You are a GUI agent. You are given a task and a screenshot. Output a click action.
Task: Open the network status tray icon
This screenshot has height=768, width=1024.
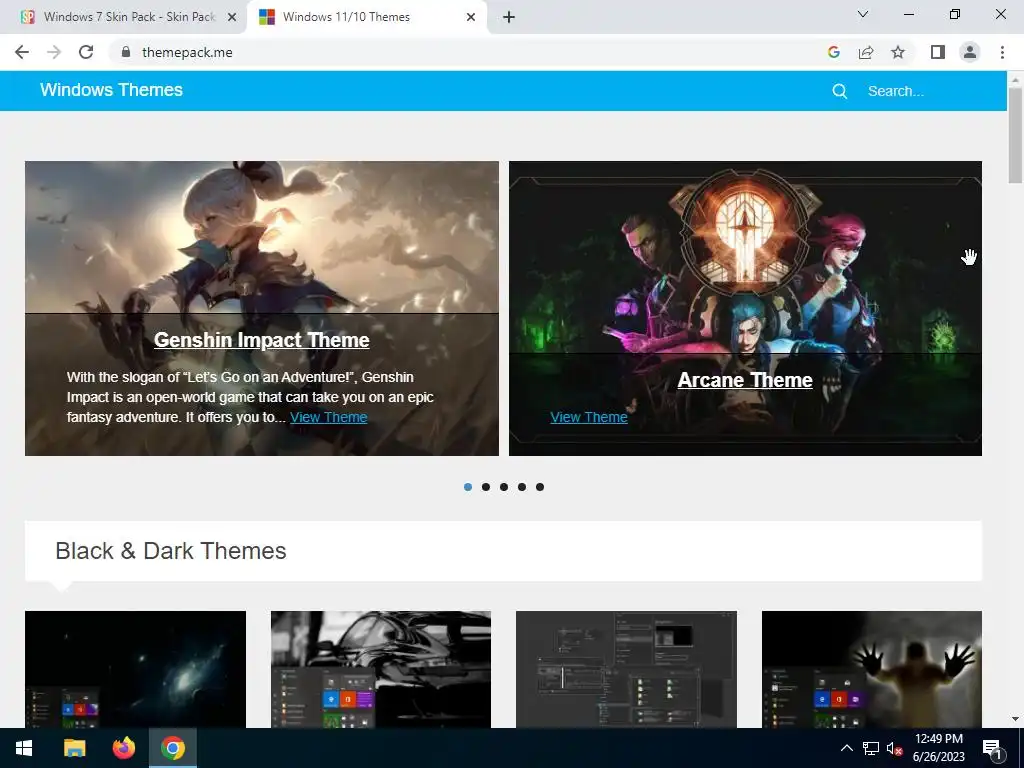click(x=871, y=748)
